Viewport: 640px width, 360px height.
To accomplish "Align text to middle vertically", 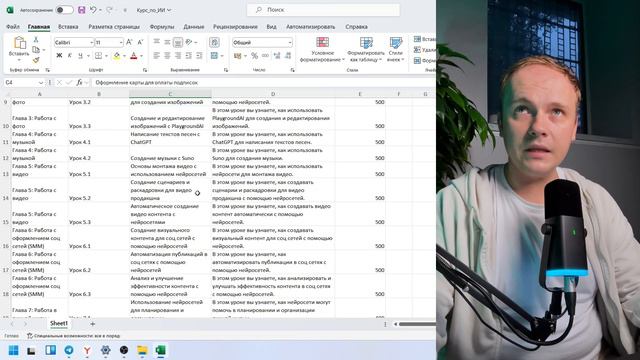I will (167, 42).
